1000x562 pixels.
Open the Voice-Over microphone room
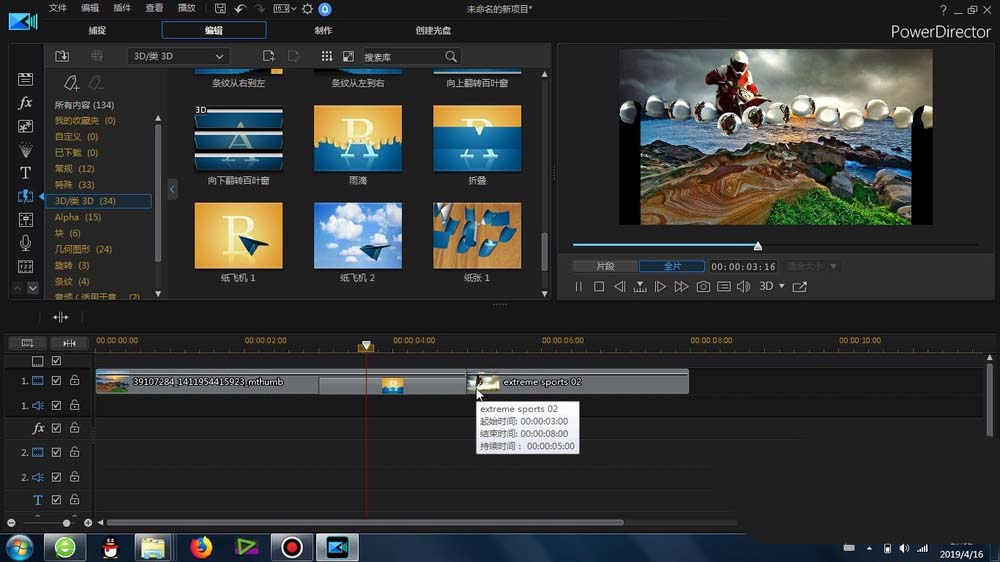pyautogui.click(x=26, y=243)
